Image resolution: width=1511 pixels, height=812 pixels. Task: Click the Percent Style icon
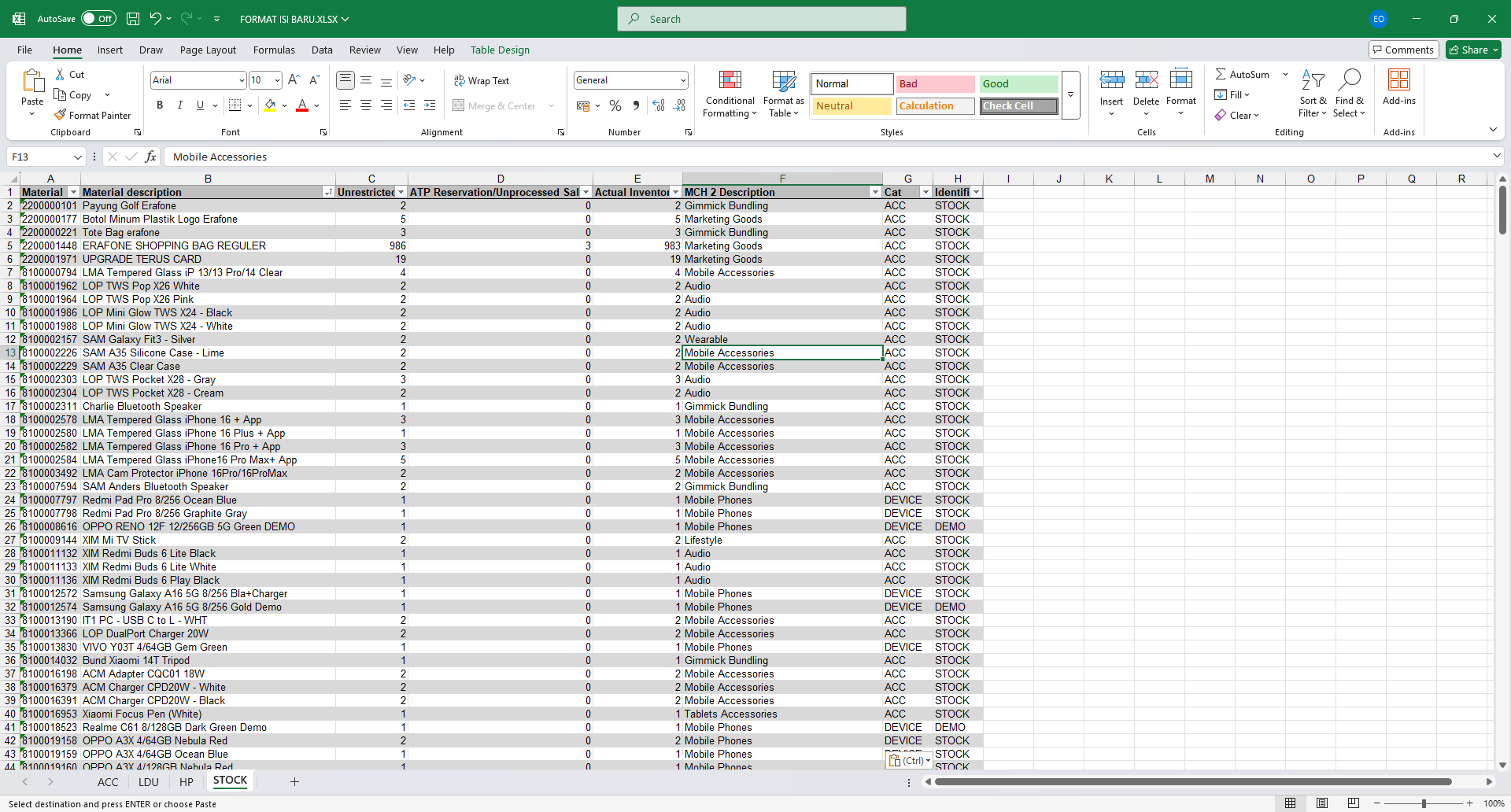point(615,105)
